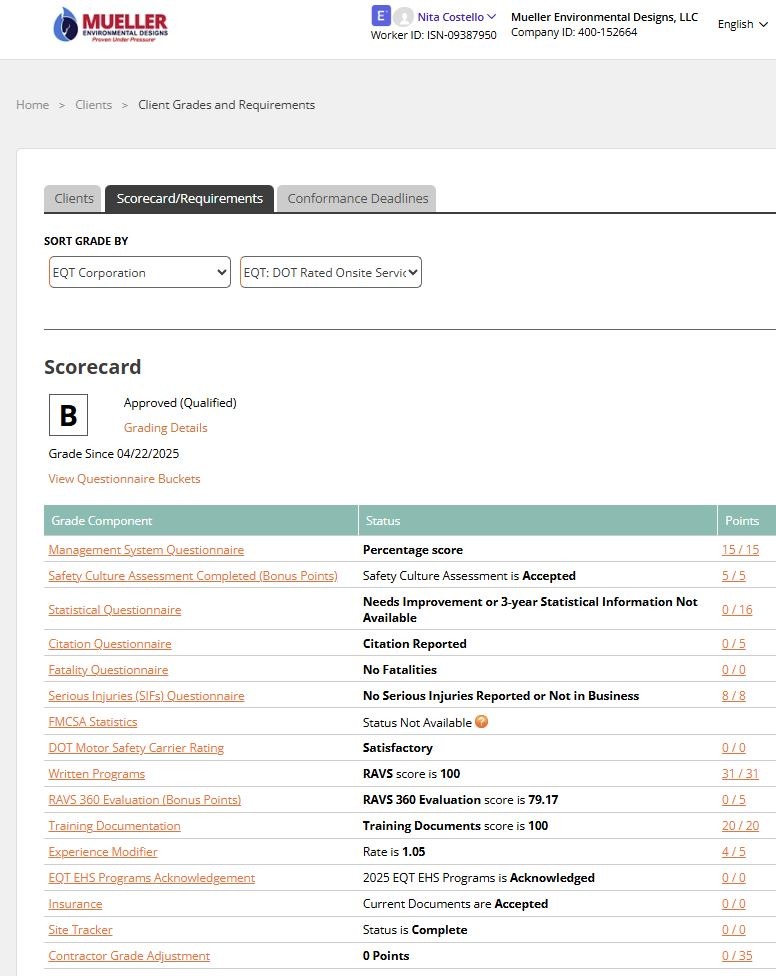Click the 4 / 5 points link
Viewport: 776px width, 976px height.
tap(734, 852)
